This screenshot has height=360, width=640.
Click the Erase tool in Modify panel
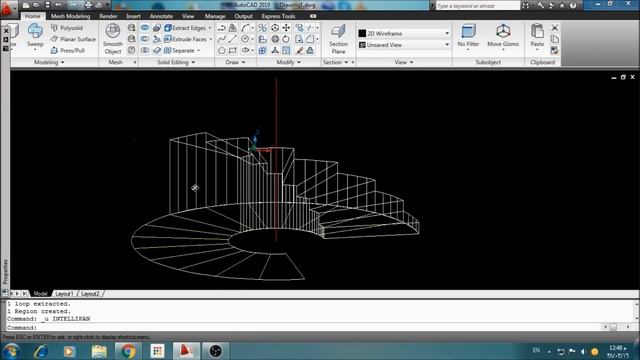(x=299, y=51)
